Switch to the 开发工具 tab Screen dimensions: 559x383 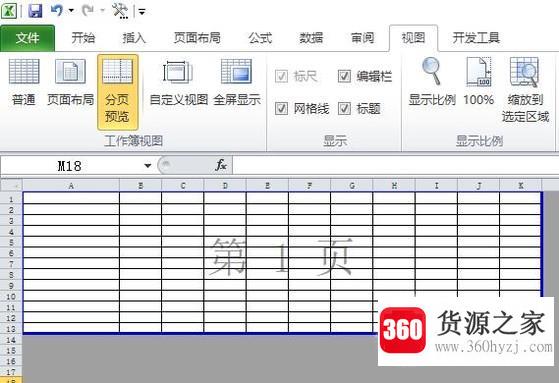pos(476,38)
